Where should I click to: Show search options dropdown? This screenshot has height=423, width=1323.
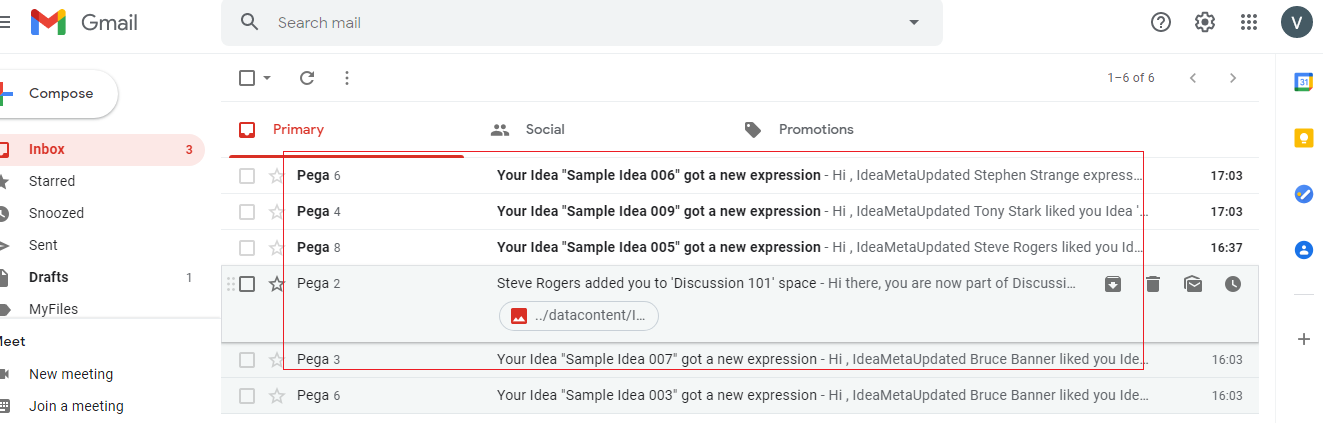[x=913, y=22]
